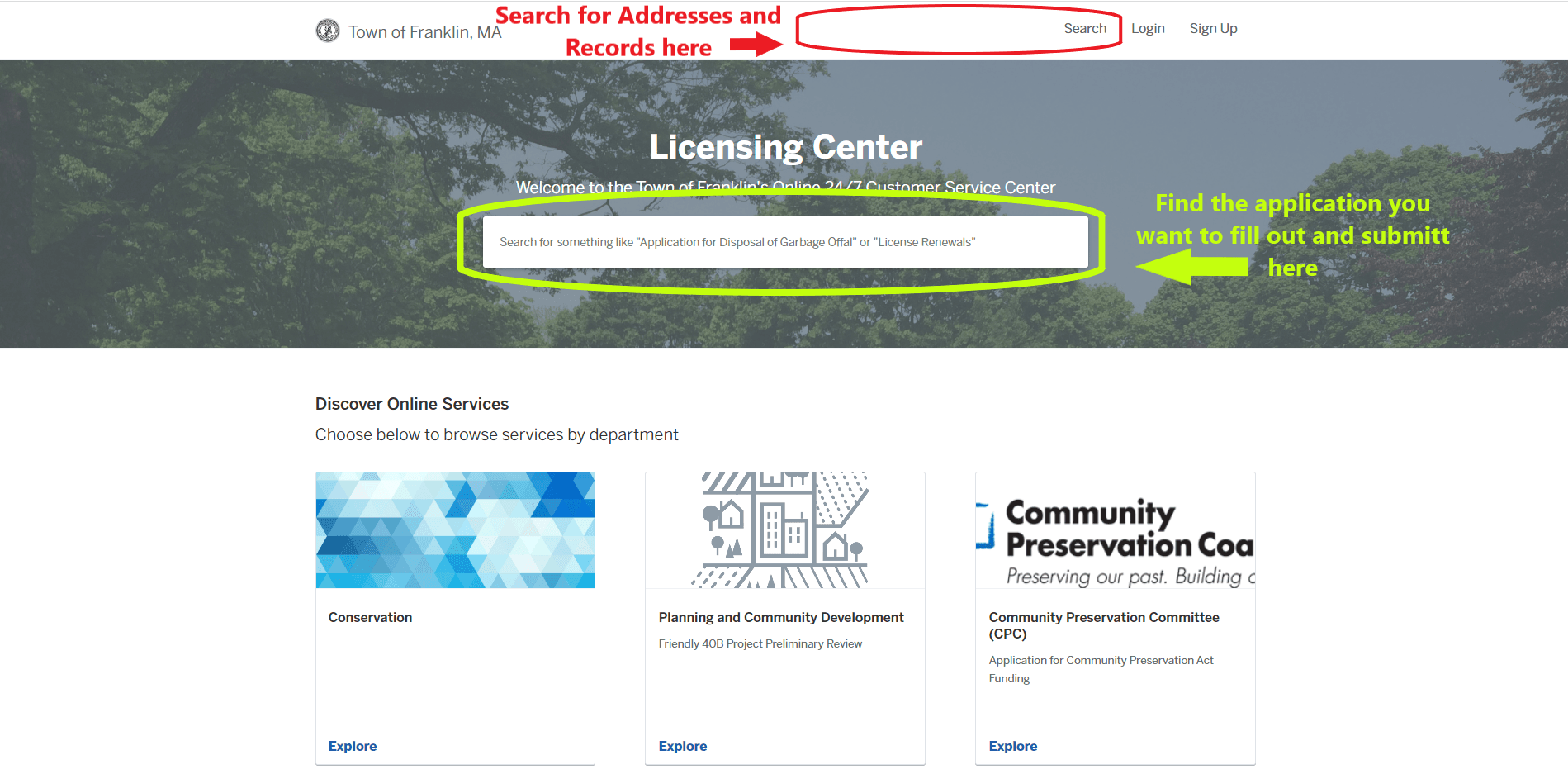Open the Town of Franklin, MA home link

coord(424,32)
